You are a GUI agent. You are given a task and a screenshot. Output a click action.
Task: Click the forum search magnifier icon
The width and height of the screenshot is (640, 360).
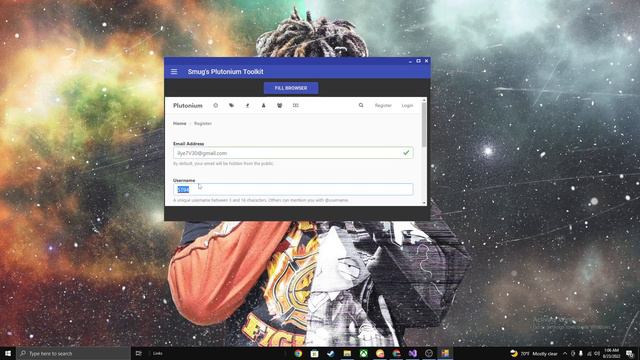pyautogui.click(x=361, y=105)
